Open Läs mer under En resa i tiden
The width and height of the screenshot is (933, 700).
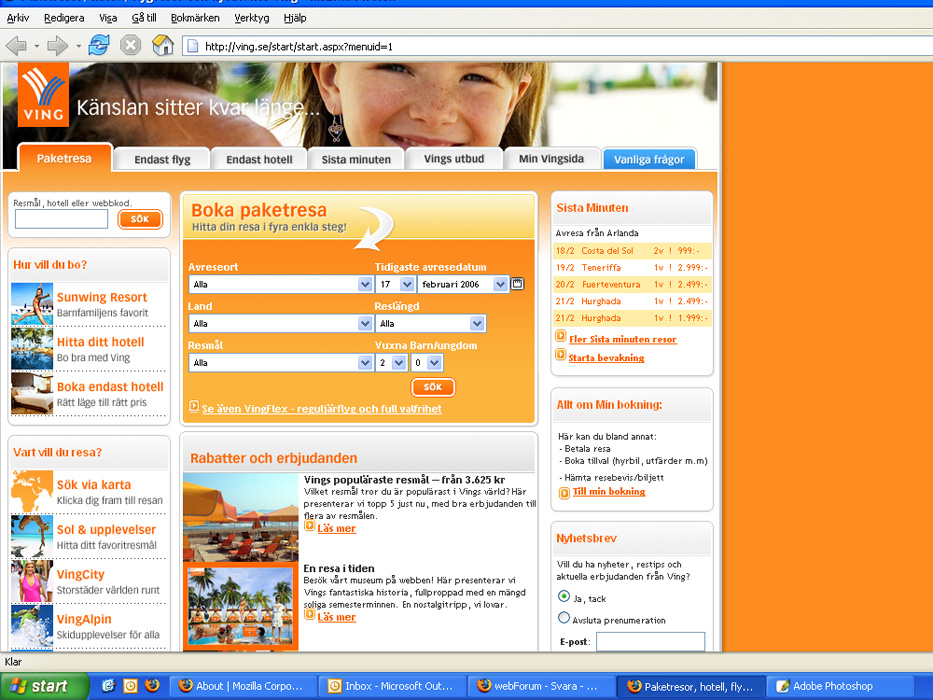(336, 617)
